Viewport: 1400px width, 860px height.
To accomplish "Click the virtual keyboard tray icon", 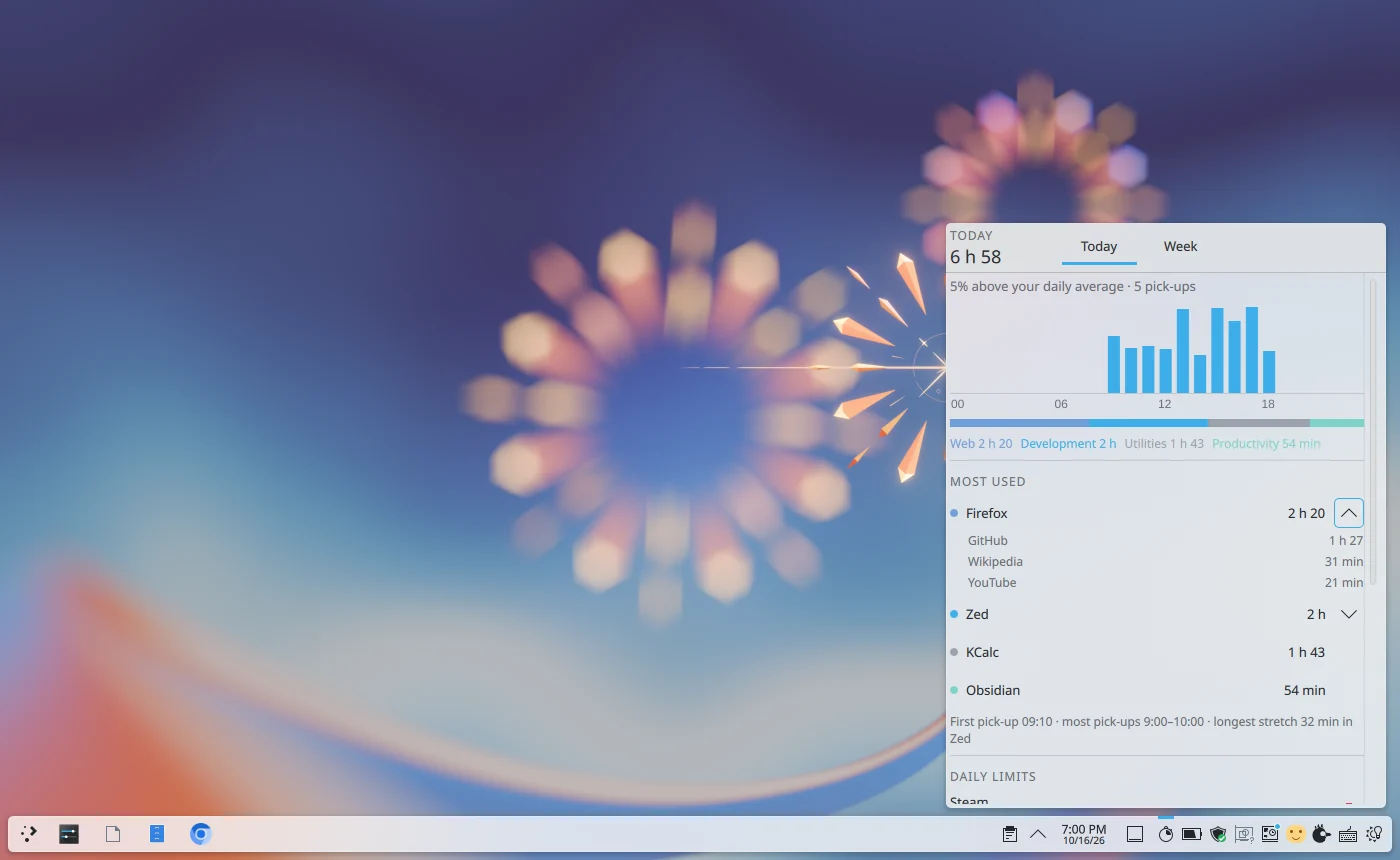I will point(1348,834).
